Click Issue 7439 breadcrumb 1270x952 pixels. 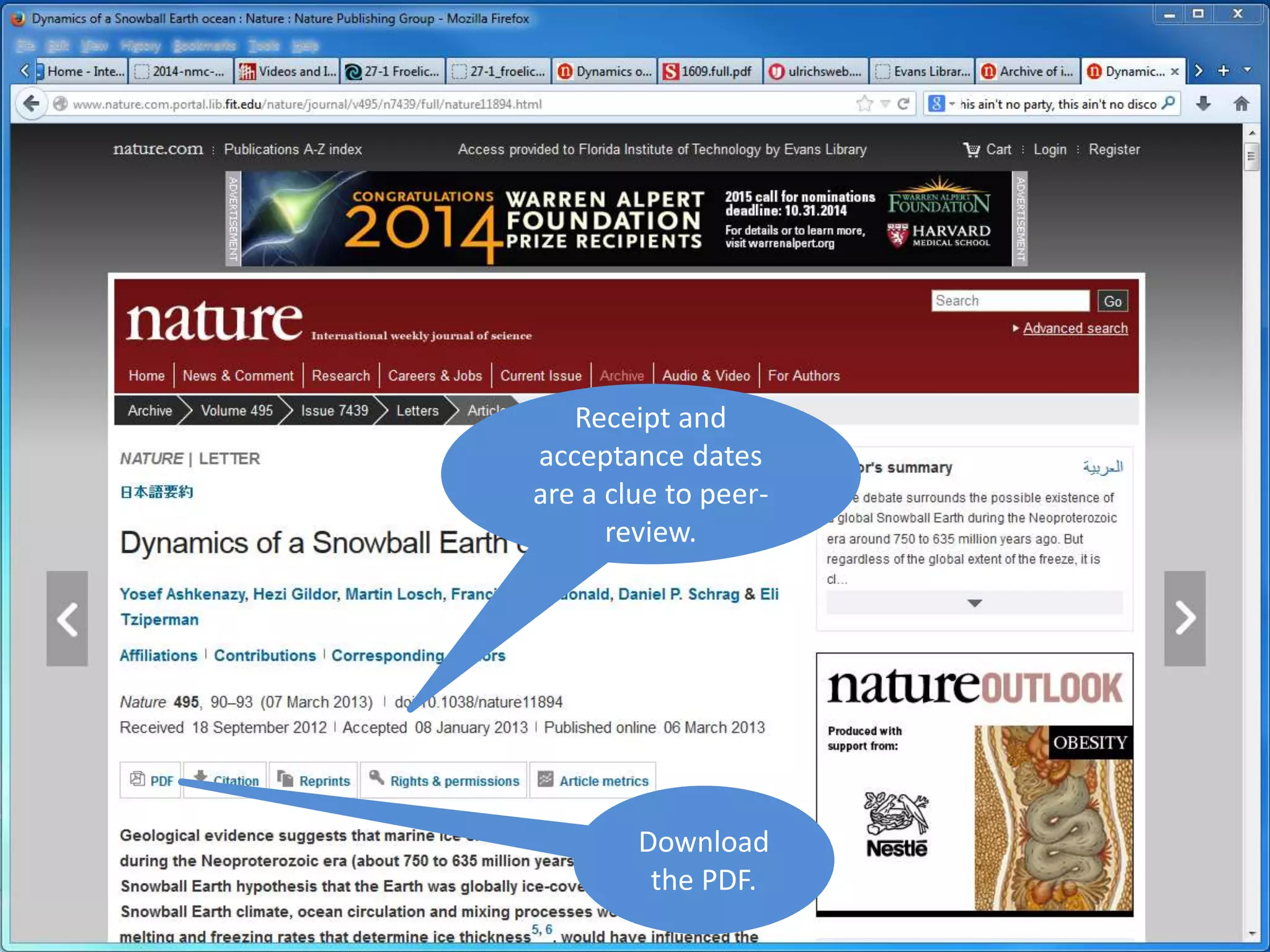(x=334, y=410)
